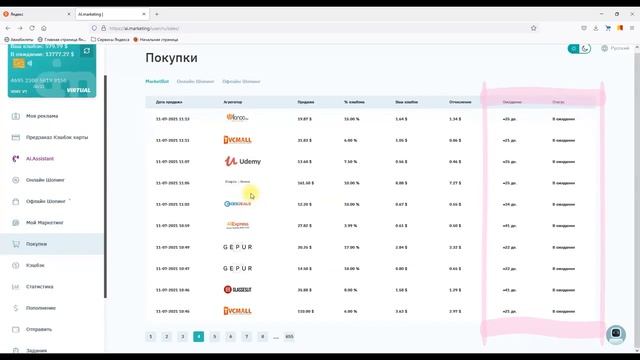Image resolution: width=640 pixels, height=360 pixels.
Task: Open the Сервисы Яндекса bookmarks folder
Action: [x=110, y=40]
